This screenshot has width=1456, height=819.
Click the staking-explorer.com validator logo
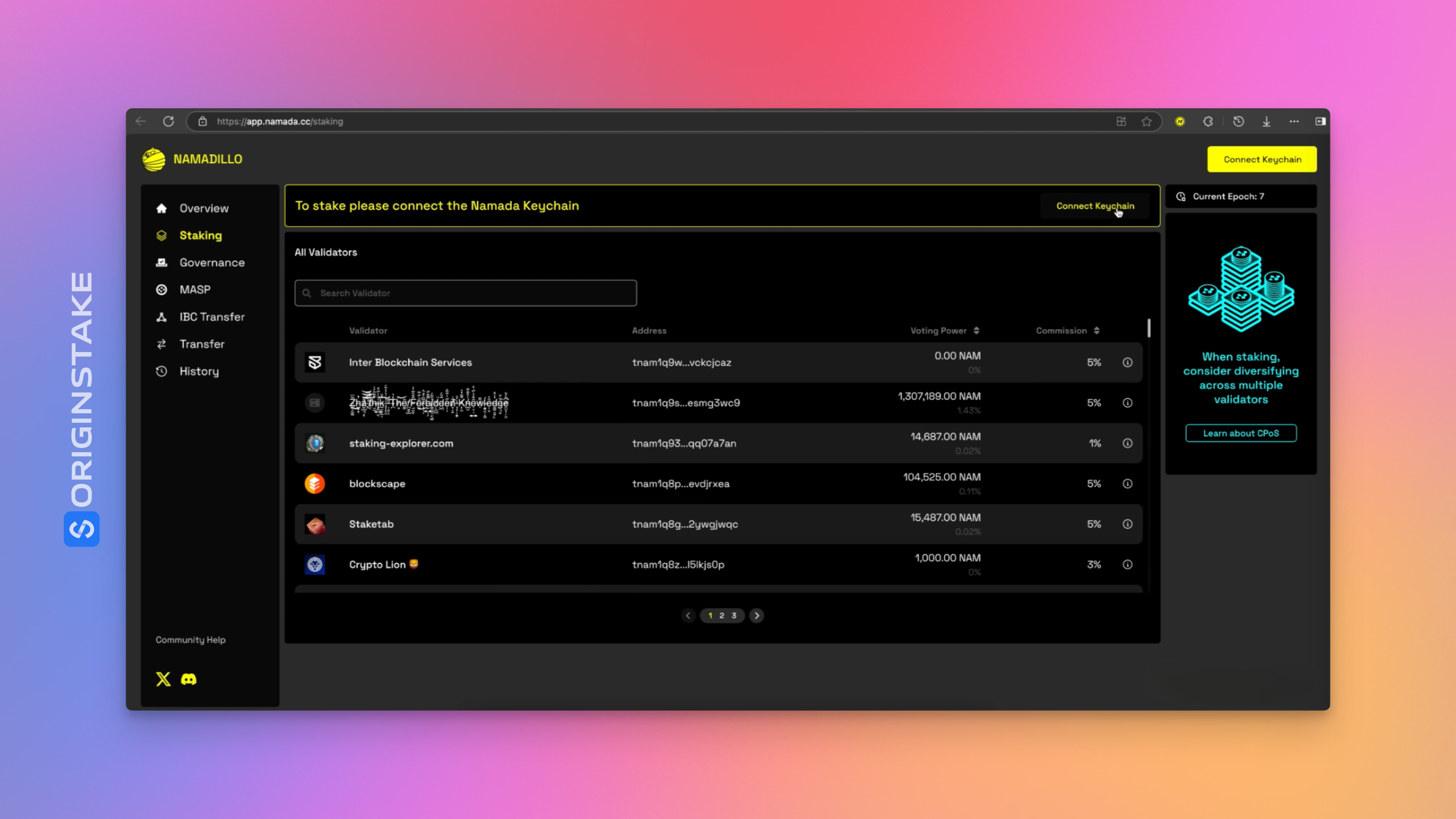pyautogui.click(x=315, y=443)
